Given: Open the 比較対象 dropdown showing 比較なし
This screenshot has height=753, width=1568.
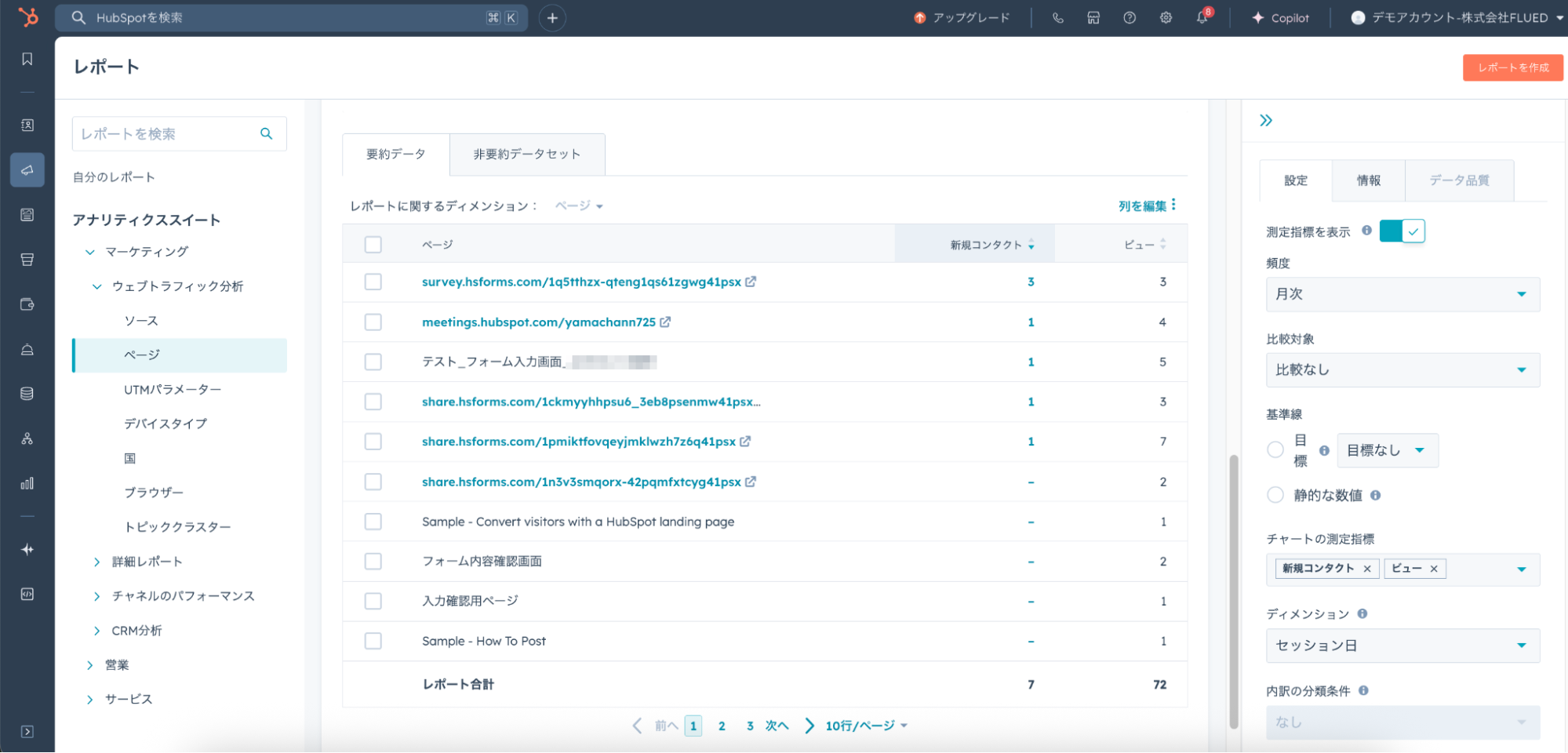Looking at the screenshot, I should tap(1402, 370).
